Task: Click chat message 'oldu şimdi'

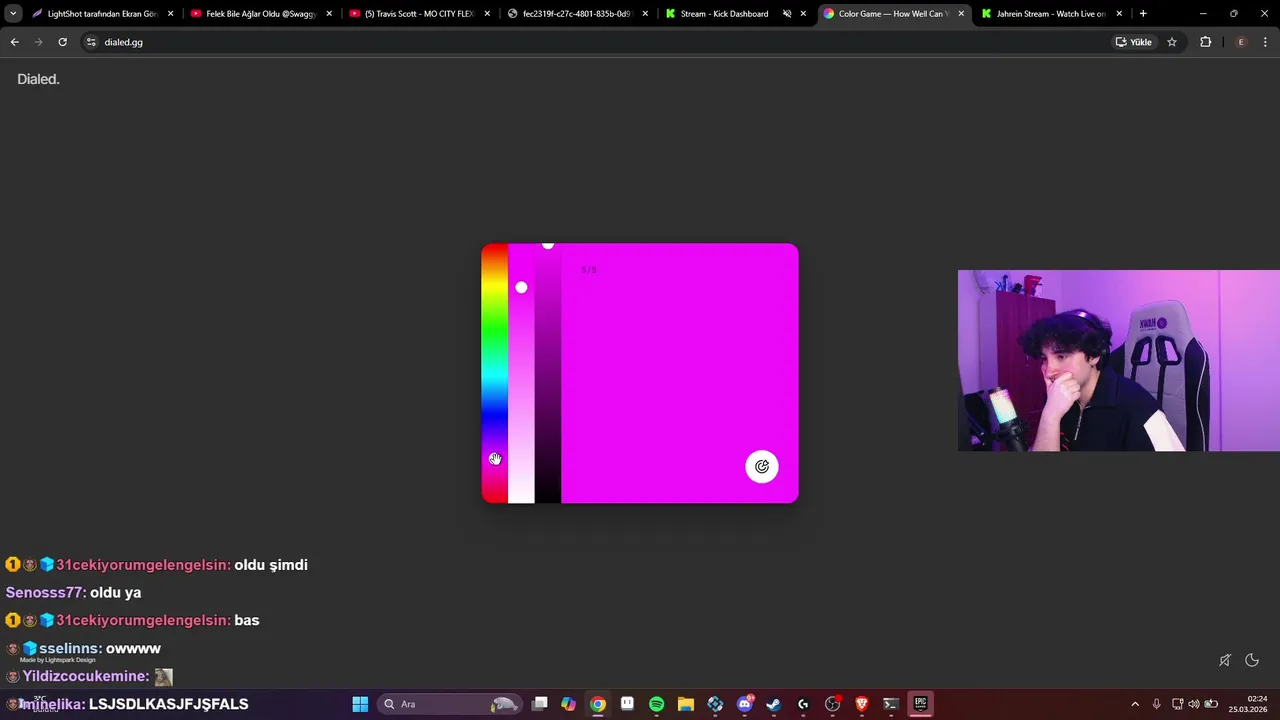Action: (271, 565)
